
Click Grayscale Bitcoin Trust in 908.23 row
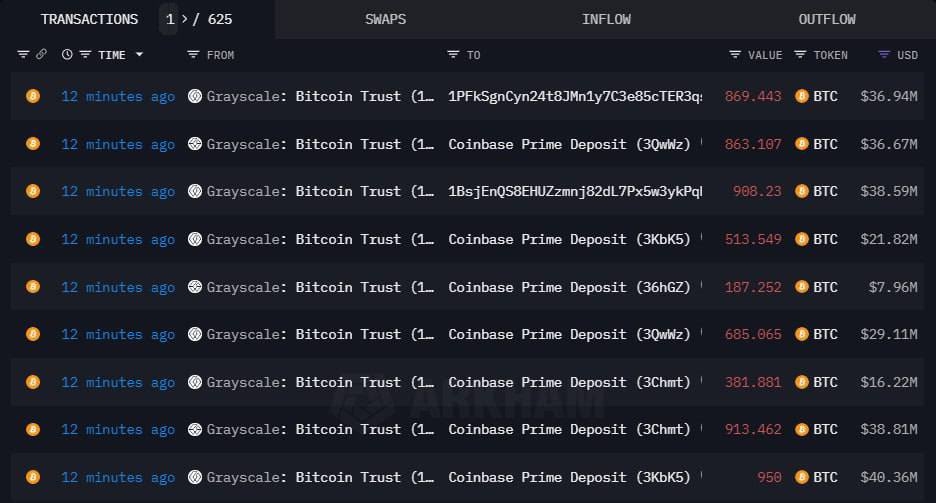(320, 191)
